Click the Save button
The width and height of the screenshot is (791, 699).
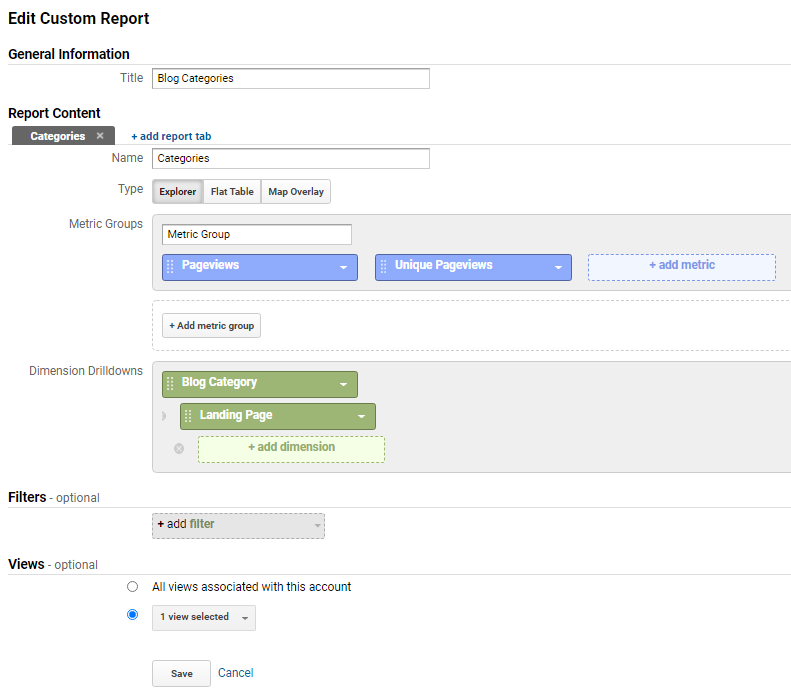[x=182, y=673]
